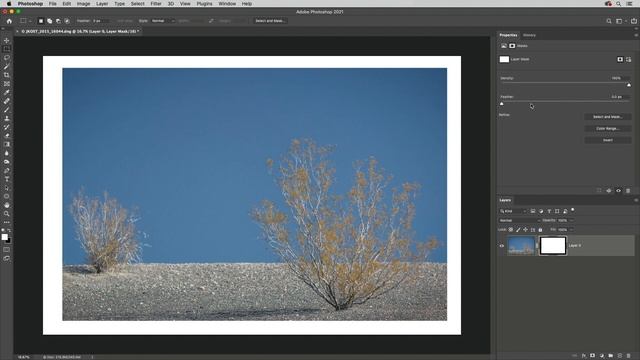Select the History Brush tool
Screen dimensions: 640x360
point(7,127)
